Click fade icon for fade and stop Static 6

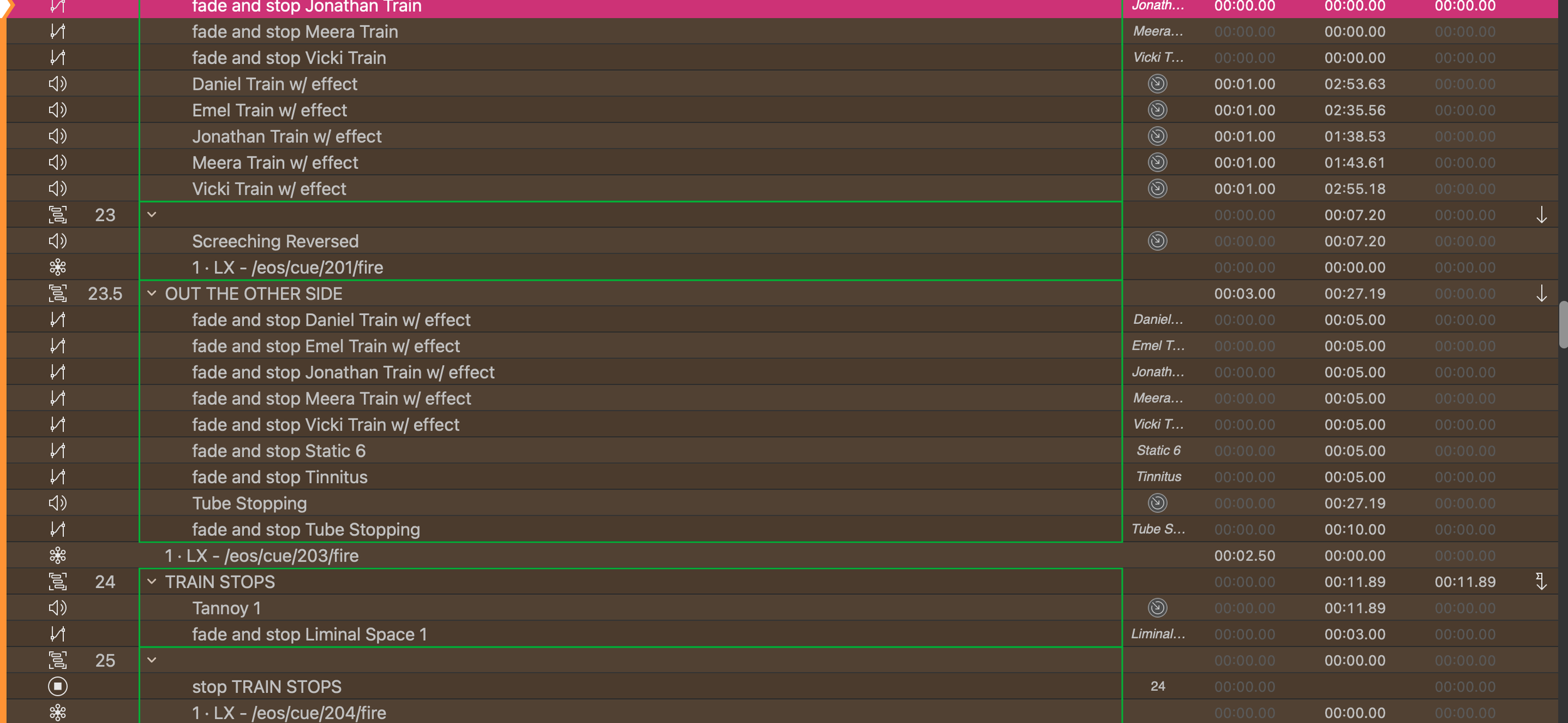point(58,451)
